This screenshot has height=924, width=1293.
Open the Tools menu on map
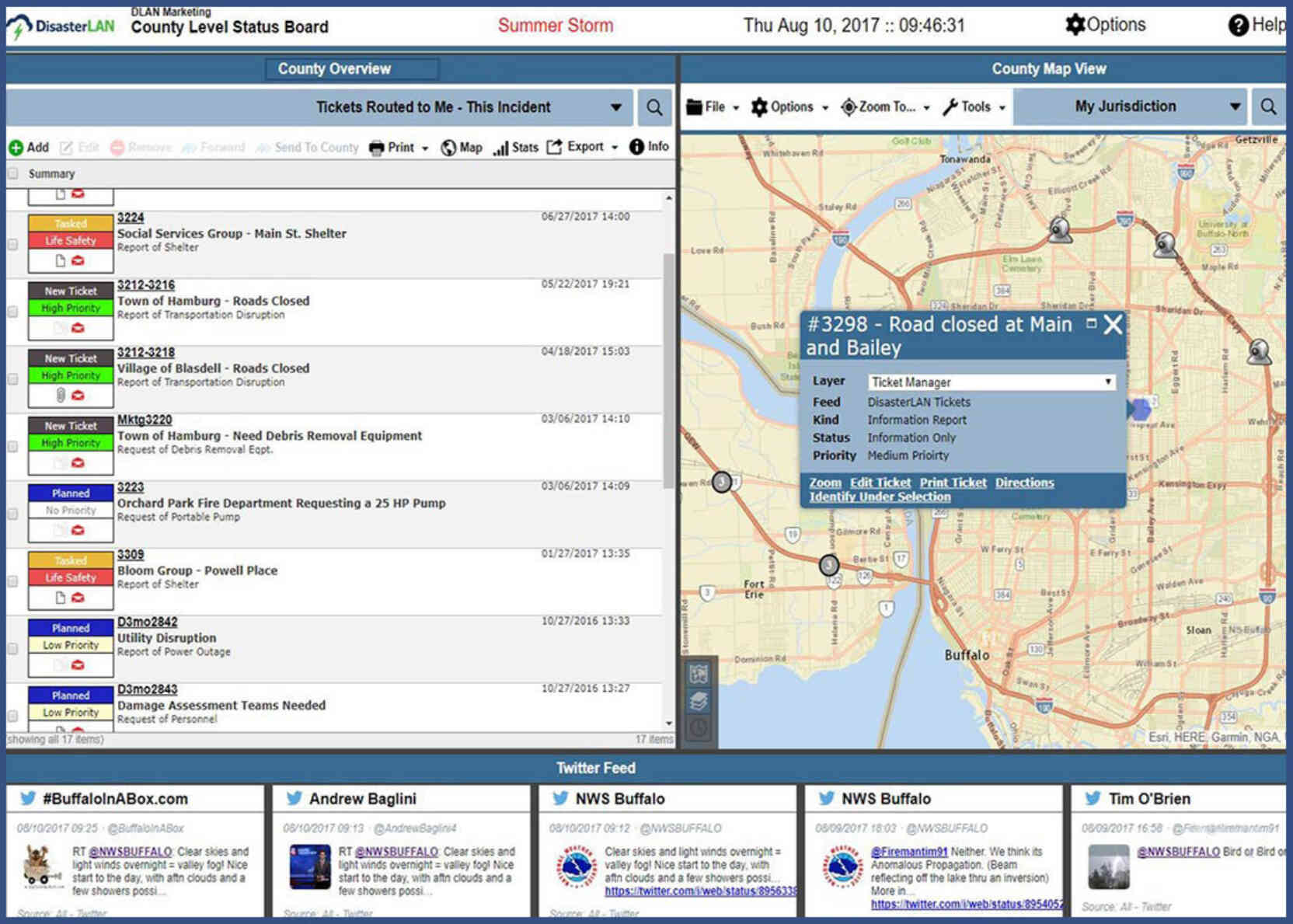tap(974, 107)
